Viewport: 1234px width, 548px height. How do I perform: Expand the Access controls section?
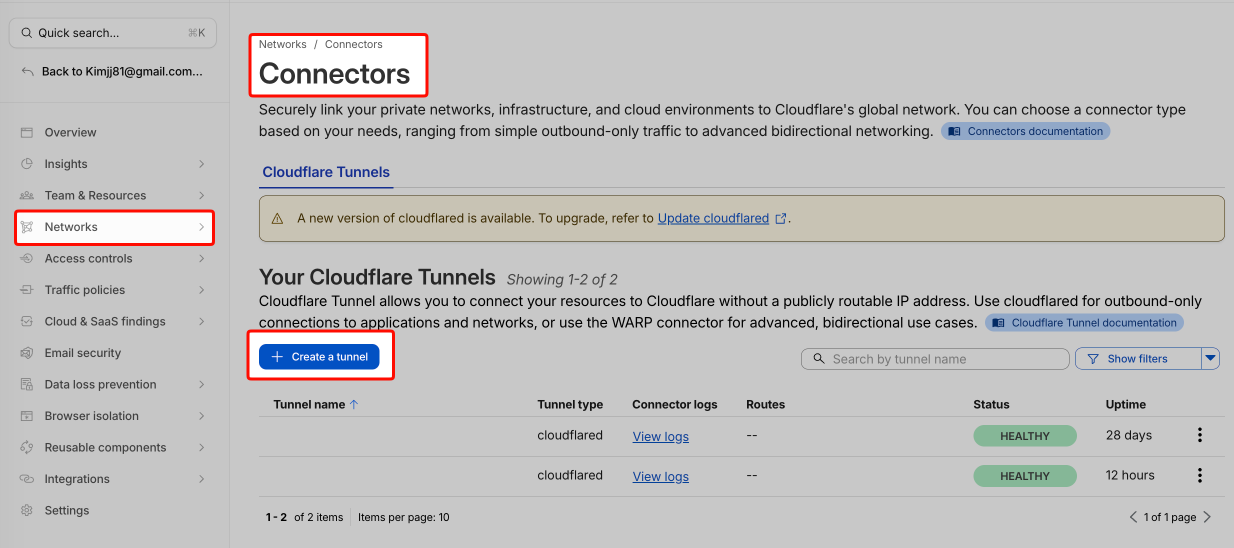pyautogui.click(x=201, y=259)
